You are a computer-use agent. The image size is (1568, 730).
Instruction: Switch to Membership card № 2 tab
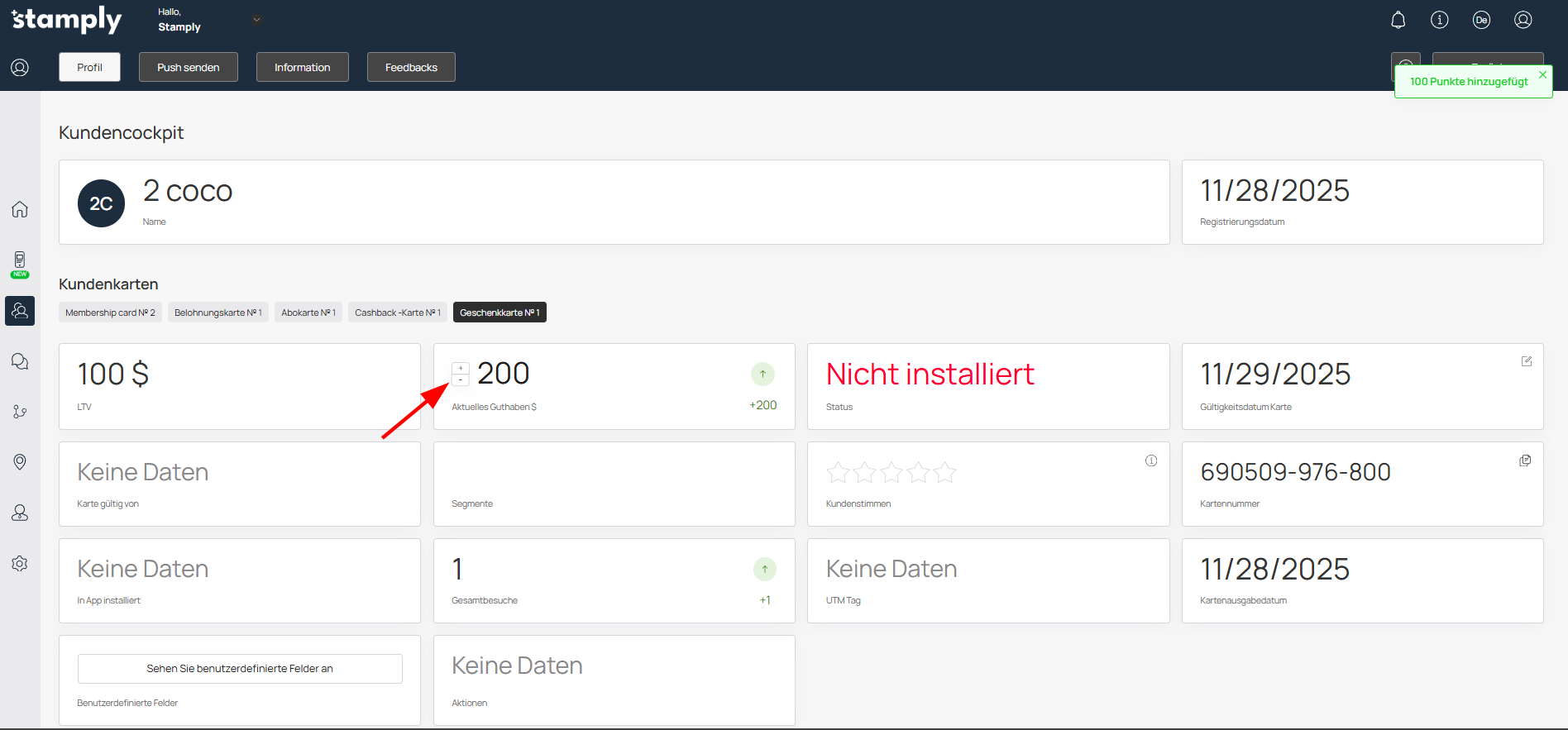[110, 313]
